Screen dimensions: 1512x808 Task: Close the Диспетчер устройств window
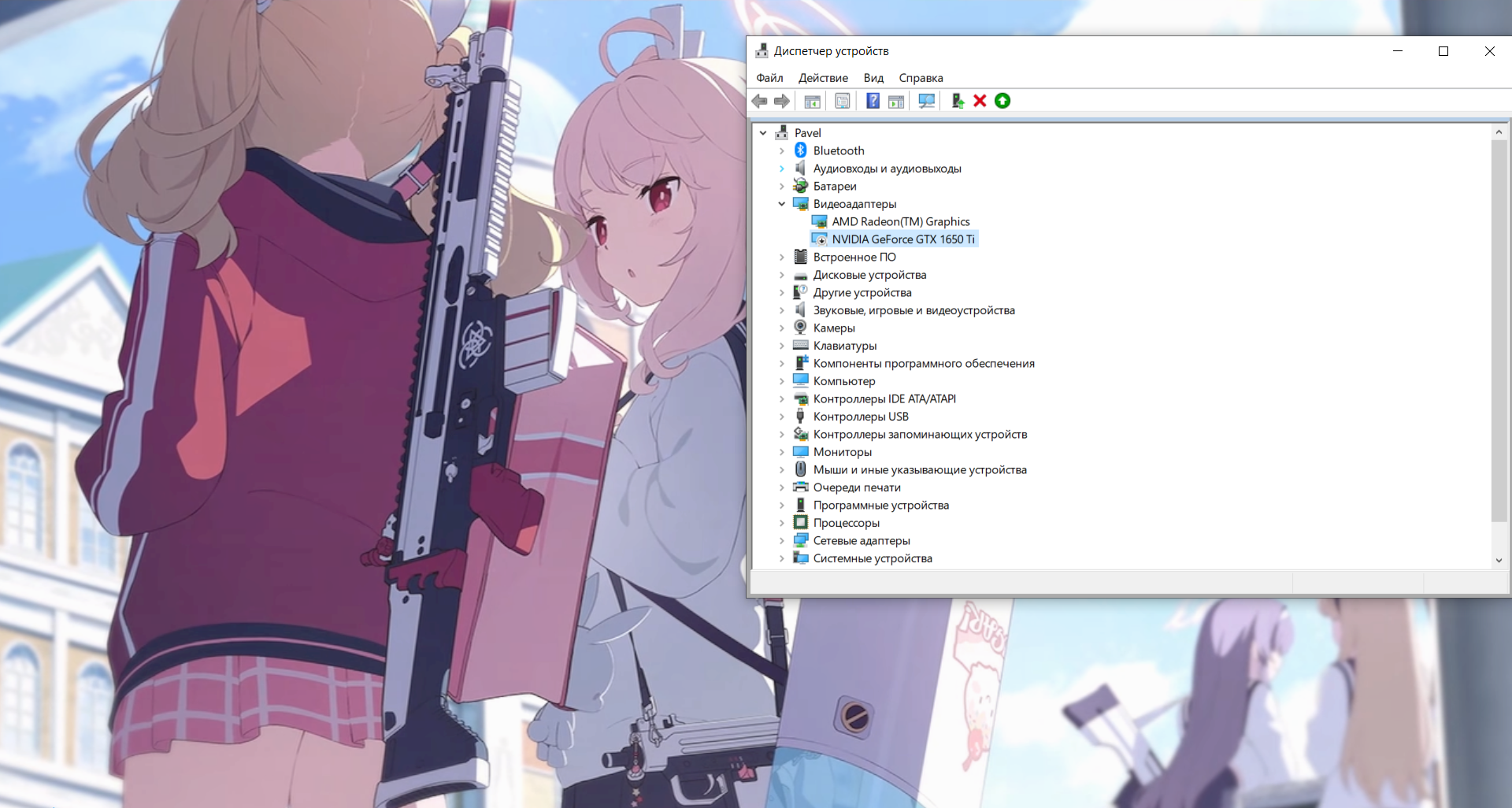click(1489, 51)
